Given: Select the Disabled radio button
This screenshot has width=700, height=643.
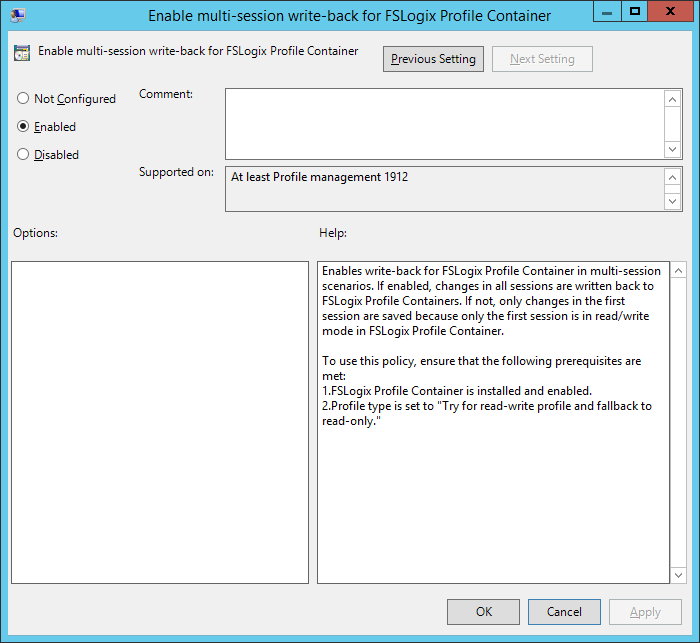Looking at the screenshot, I should coord(23,154).
